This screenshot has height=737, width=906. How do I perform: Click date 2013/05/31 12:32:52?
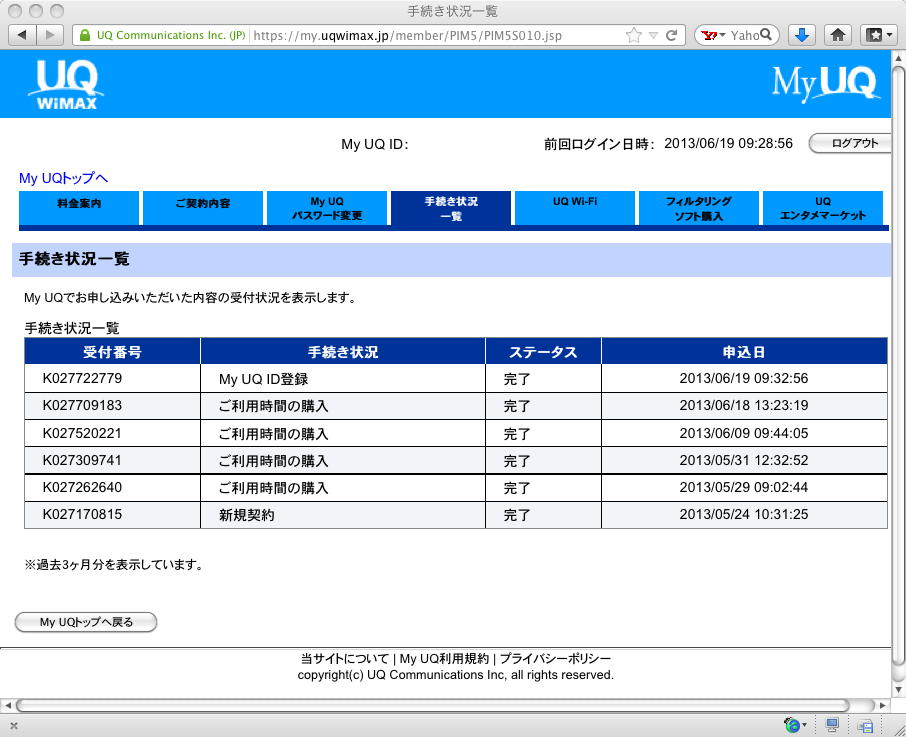tap(744, 460)
